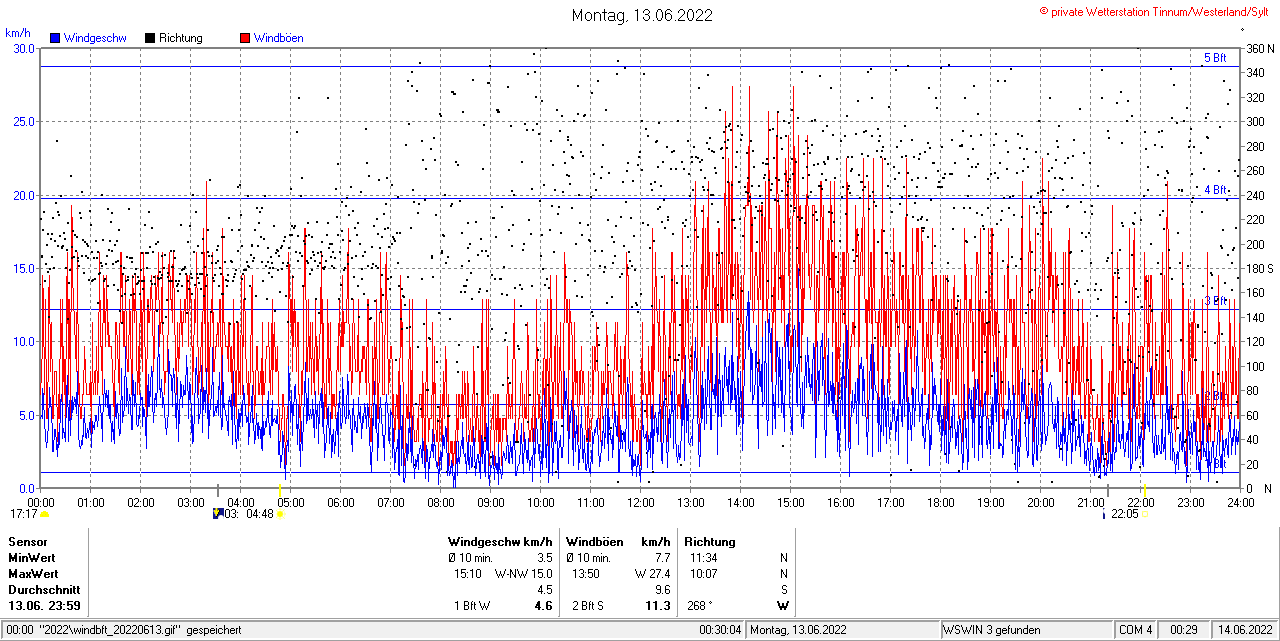This screenshot has width=1280, height=641.
Task: Click the Montag, 13.06.2022 status bar panel
Action: pyautogui.click(x=844, y=630)
